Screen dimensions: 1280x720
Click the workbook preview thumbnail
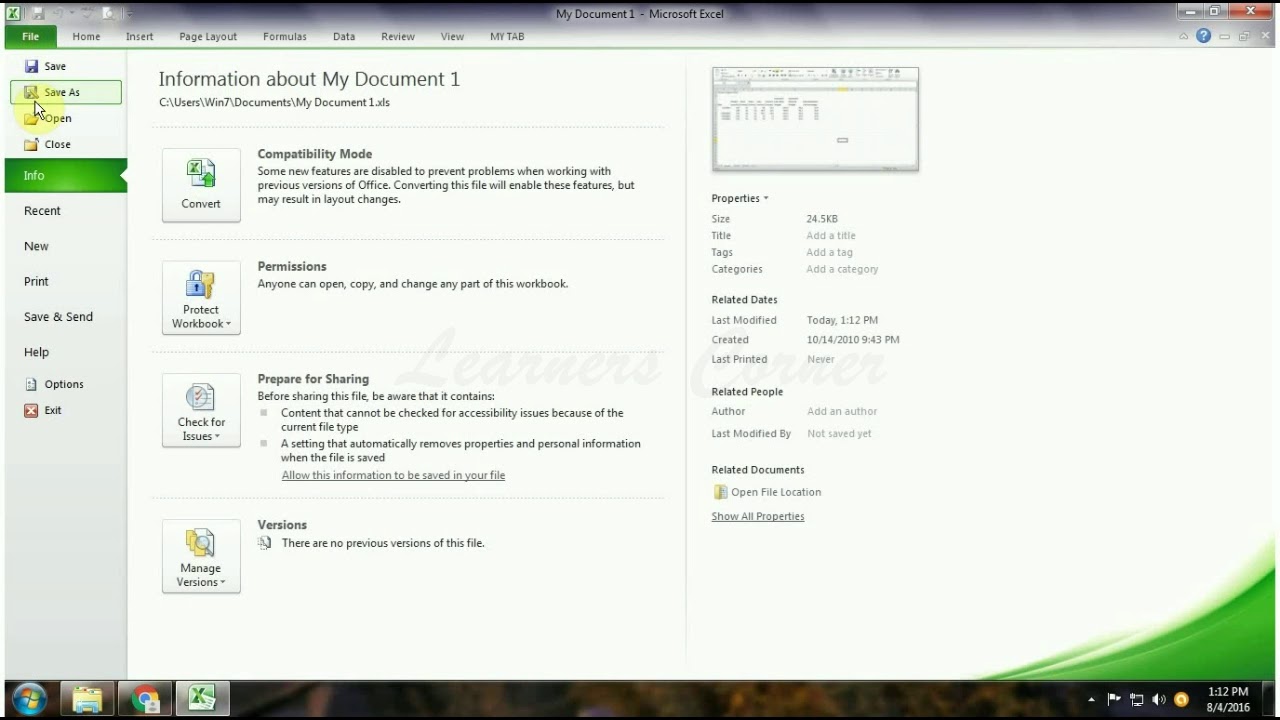click(815, 120)
